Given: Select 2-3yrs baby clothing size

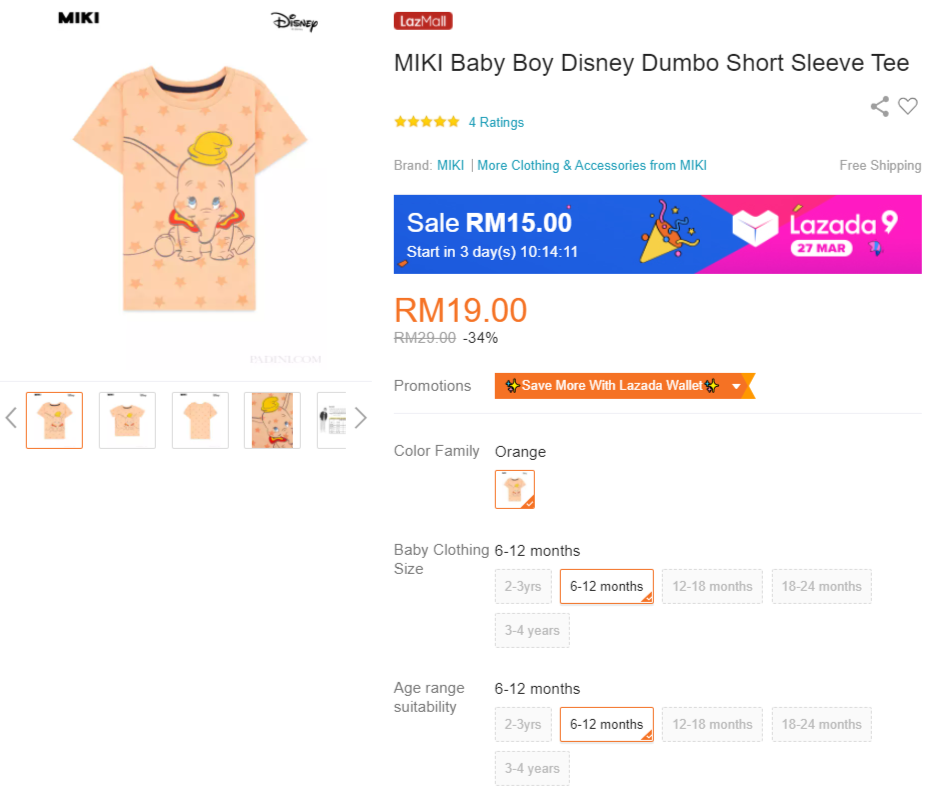Looking at the screenshot, I should click(523, 587).
